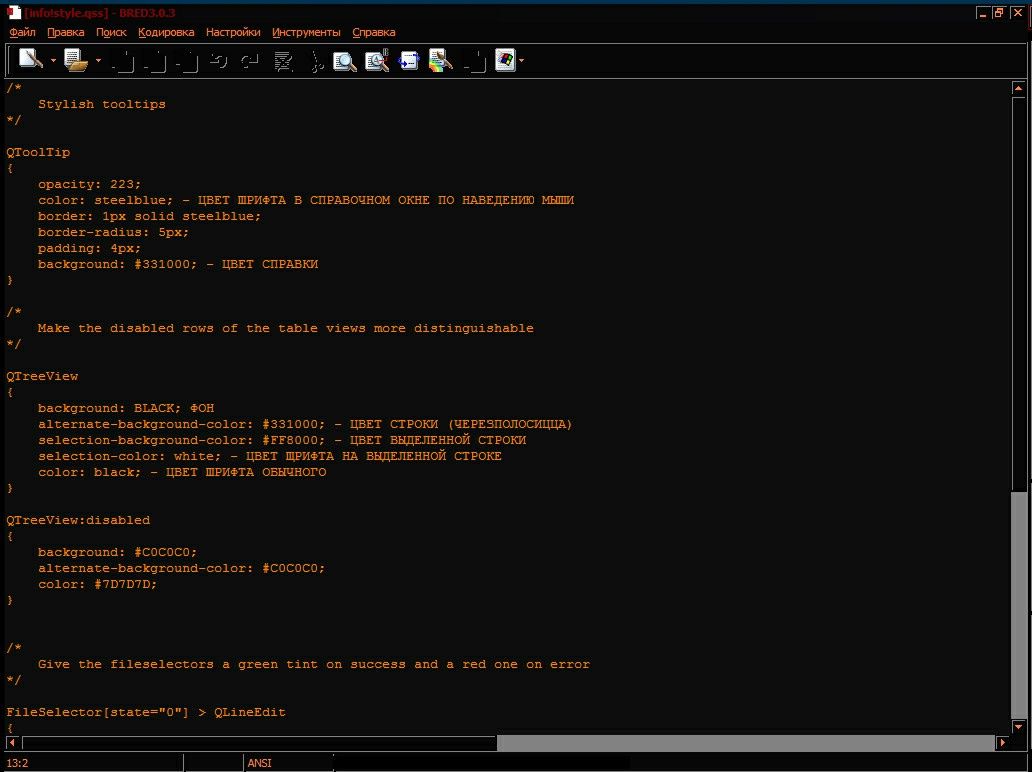Click the 'Make the disabled rows' comment line

[286, 328]
